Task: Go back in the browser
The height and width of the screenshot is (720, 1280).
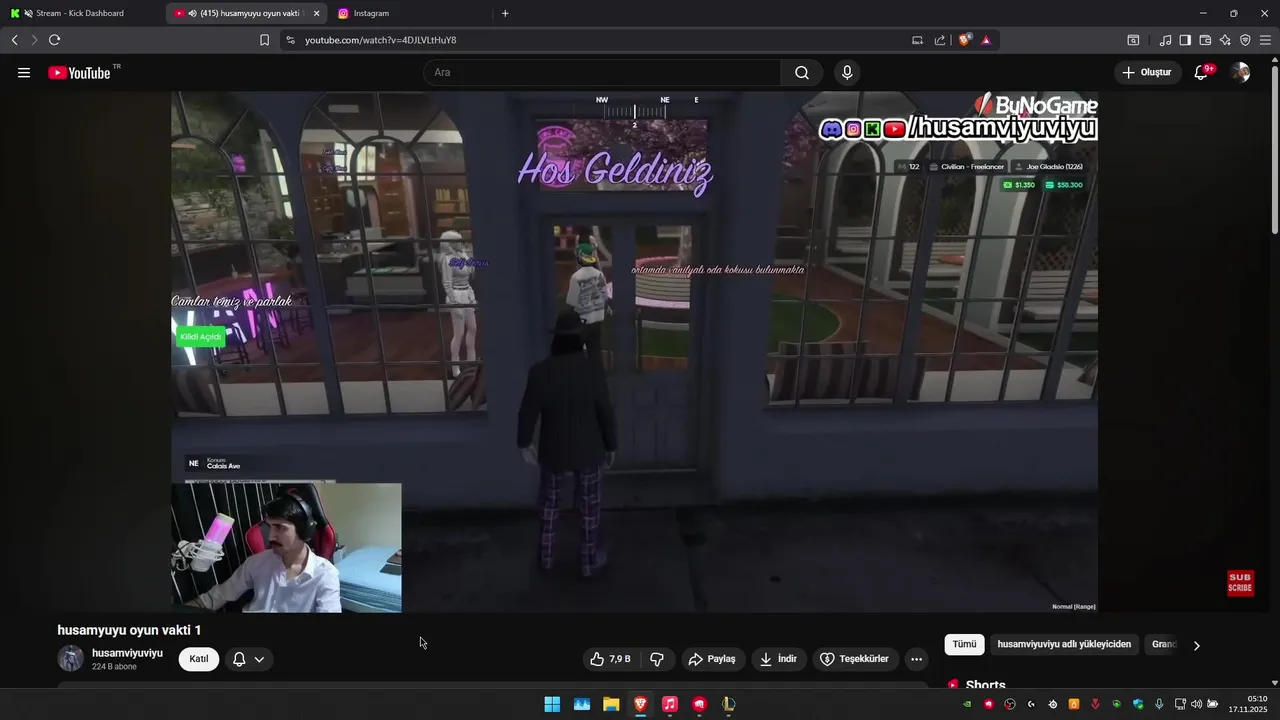Action: coord(14,40)
